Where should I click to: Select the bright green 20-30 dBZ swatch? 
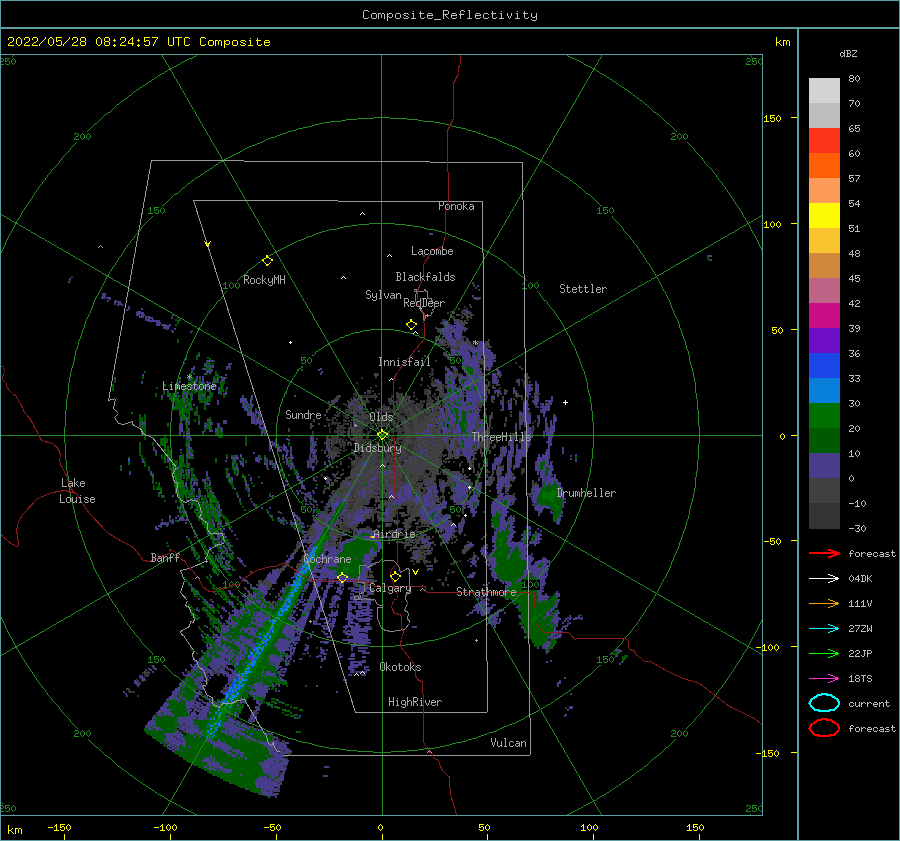(x=824, y=416)
